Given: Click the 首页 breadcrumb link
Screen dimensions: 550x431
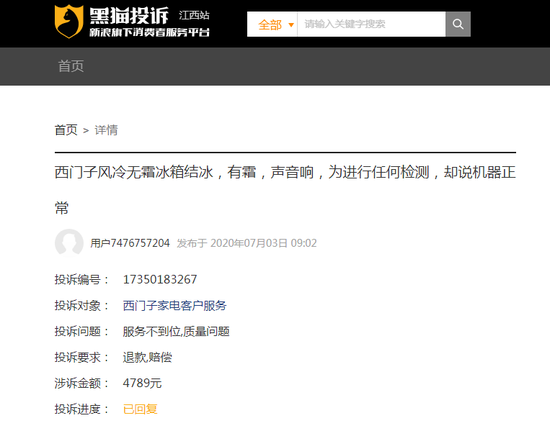Looking at the screenshot, I should pyautogui.click(x=66, y=130).
